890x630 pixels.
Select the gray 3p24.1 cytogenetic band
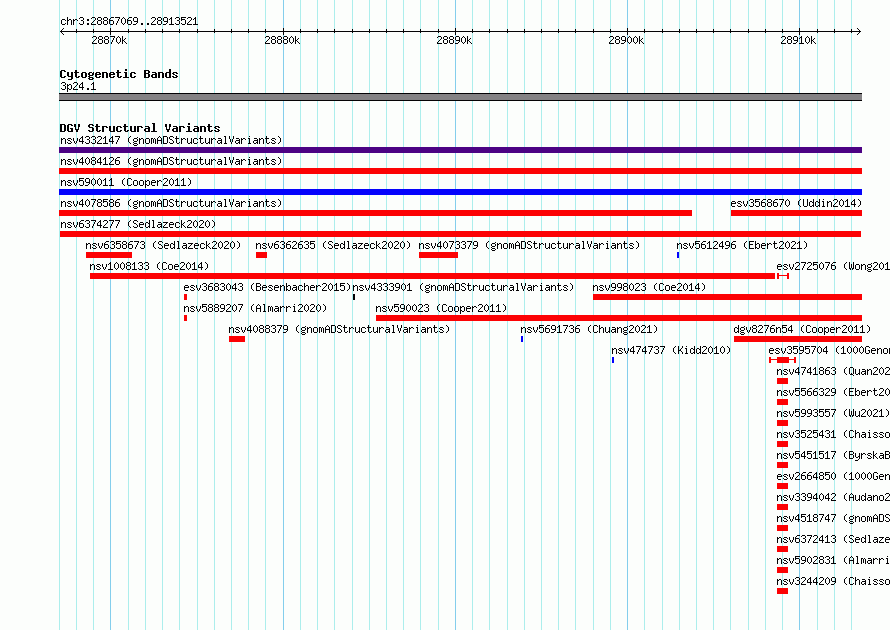point(460,97)
